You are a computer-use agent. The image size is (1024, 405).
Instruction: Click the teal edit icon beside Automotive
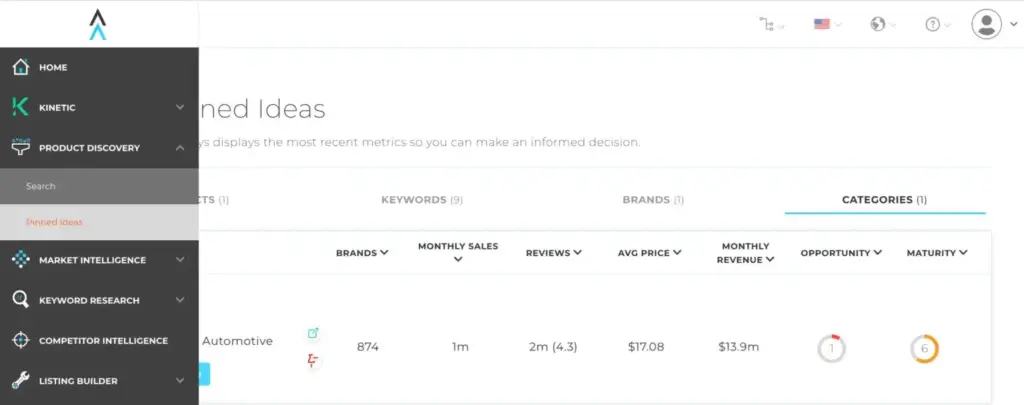coord(313,333)
